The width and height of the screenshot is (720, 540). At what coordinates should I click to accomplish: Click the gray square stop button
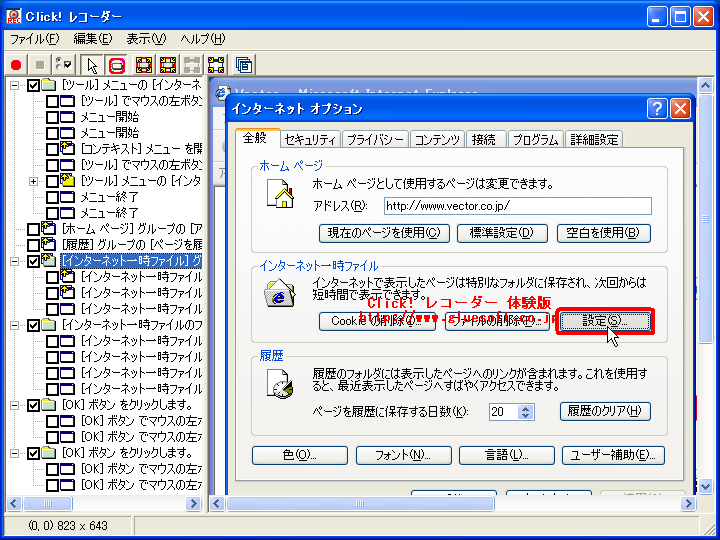click(x=40, y=65)
